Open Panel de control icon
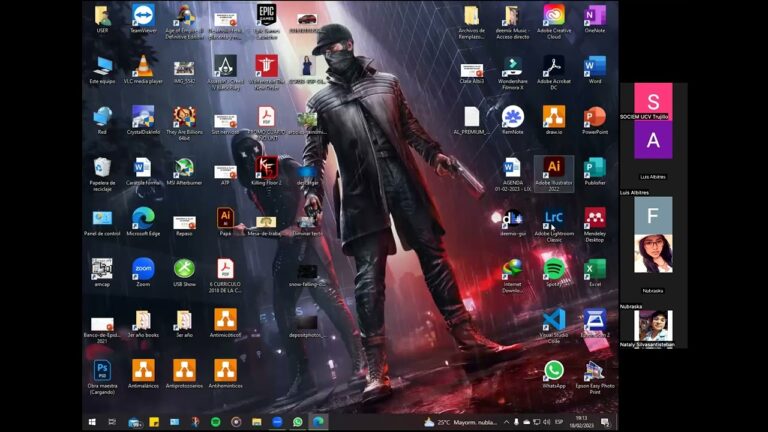Image resolution: width=768 pixels, height=432 pixels. 102,221
